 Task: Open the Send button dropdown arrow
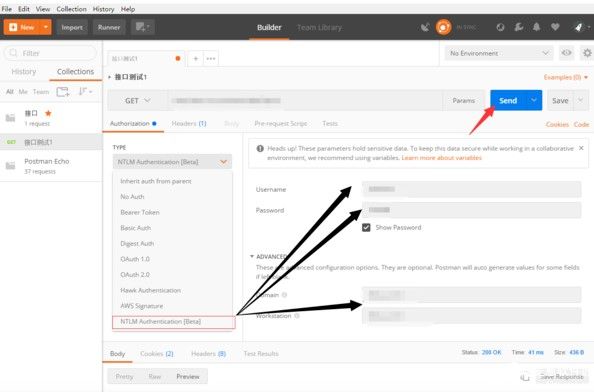[x=534, y=100]
